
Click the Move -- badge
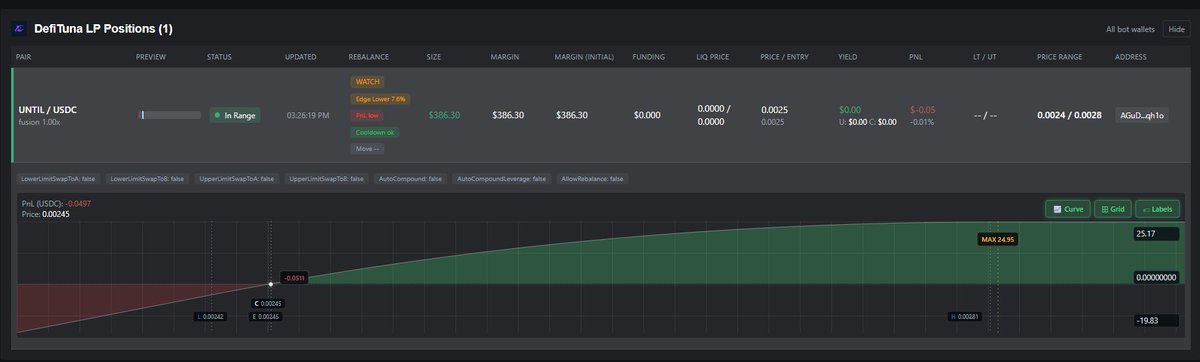(x=367, y=148)
